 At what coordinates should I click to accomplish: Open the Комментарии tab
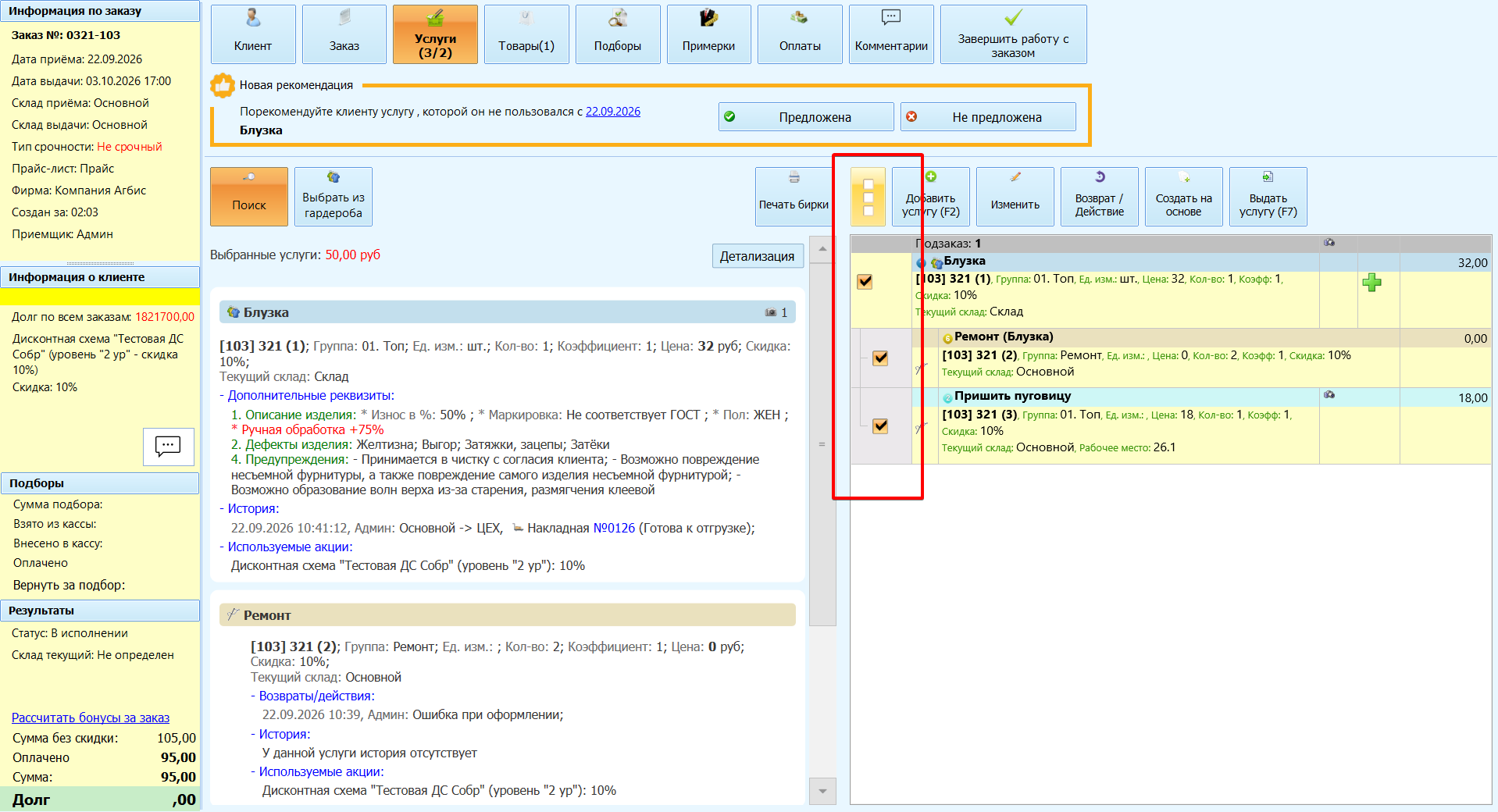891,34
